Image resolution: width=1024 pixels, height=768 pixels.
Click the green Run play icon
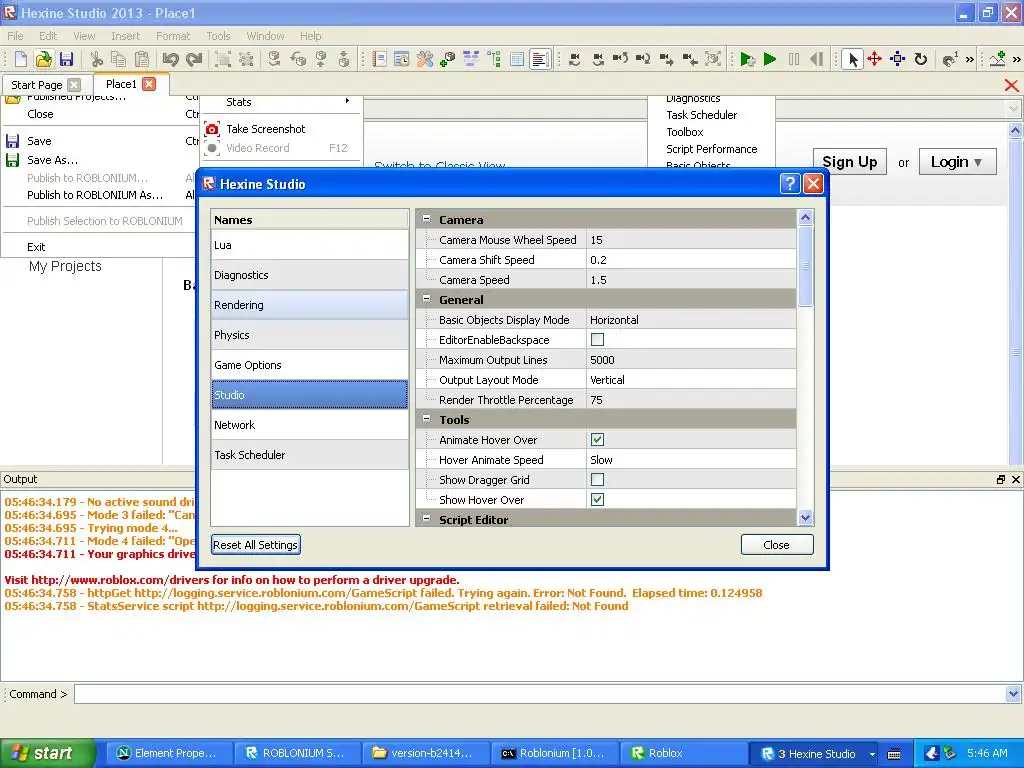click(x=770, y=59)
